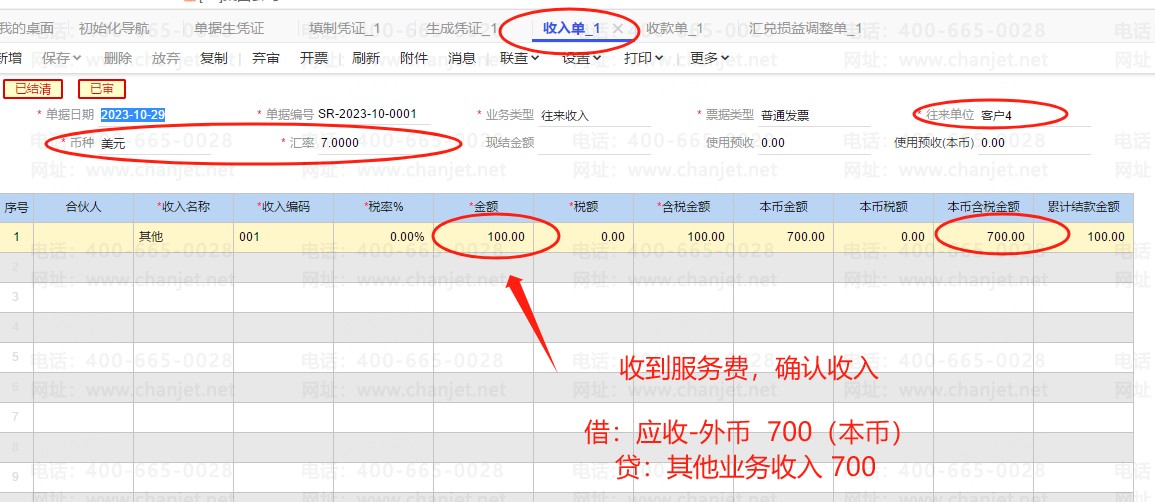This screenshot has height=502, width=1155.
Task: Open the 收款单_1 tab
Action: [674, 29]
